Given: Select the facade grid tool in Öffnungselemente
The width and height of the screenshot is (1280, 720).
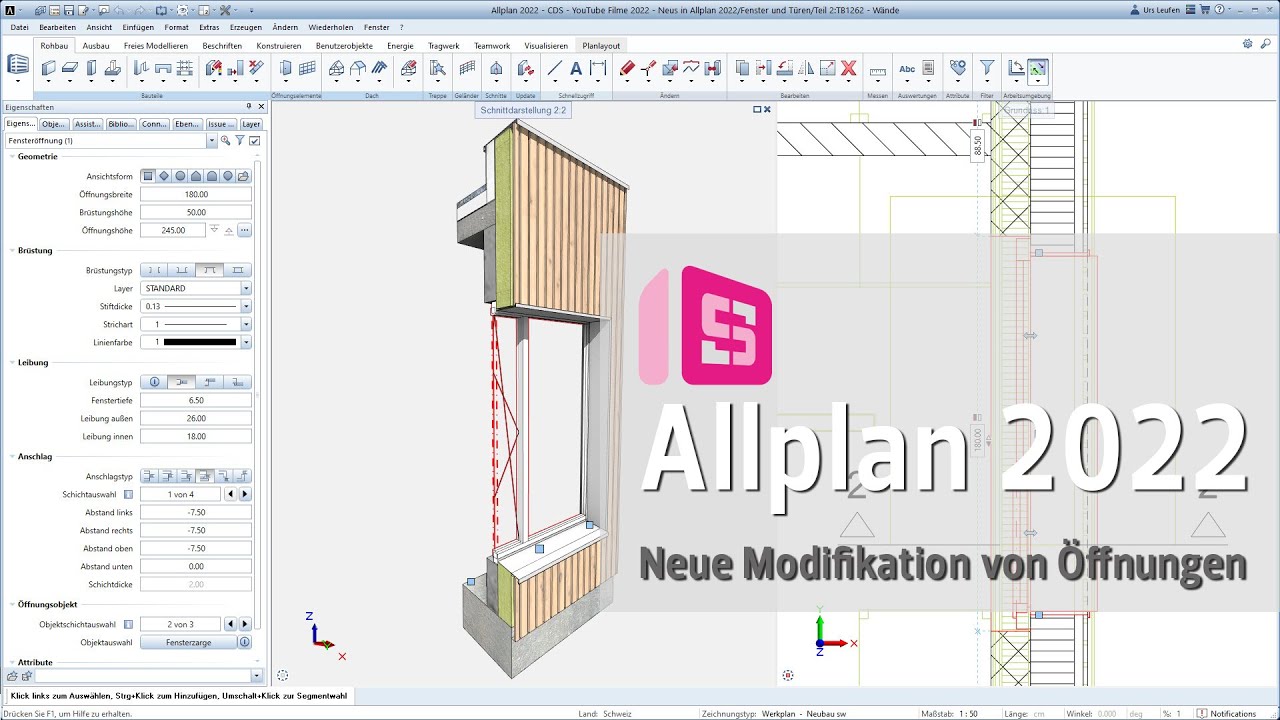Looking at the screenshot, I should coord(307,68).
